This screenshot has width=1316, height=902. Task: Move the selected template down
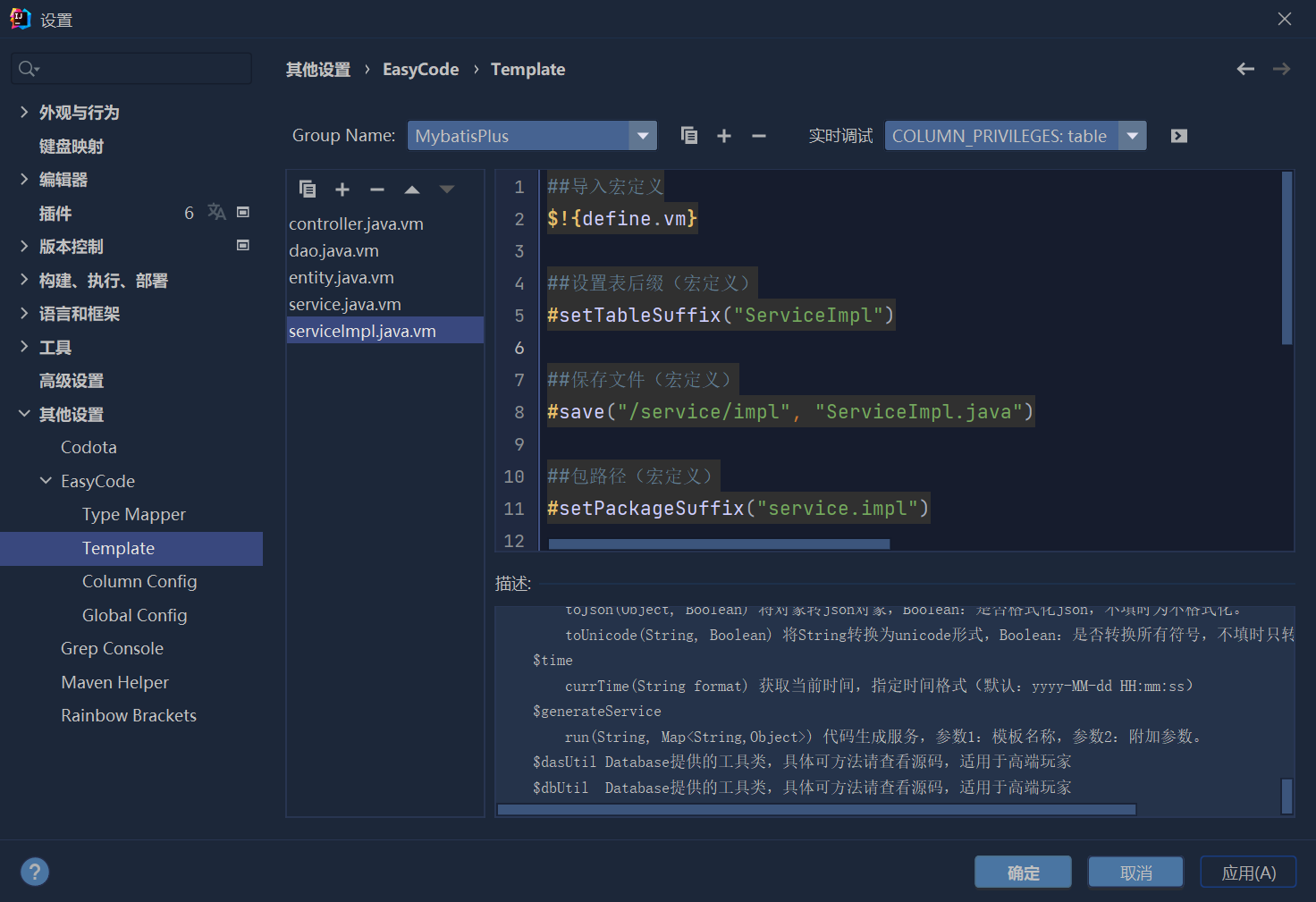coord(447,190)
